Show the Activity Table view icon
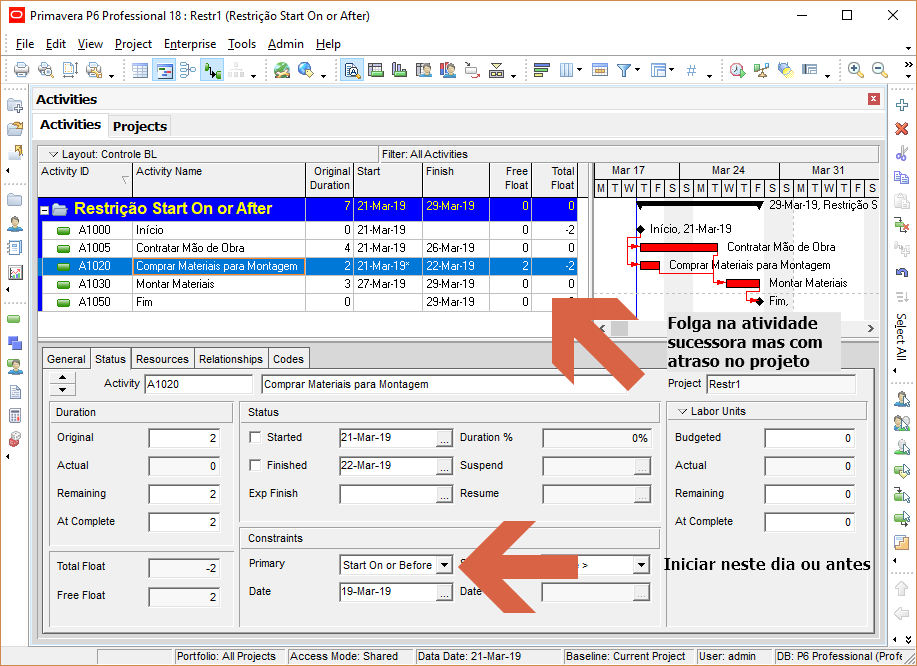 [140, 71]
